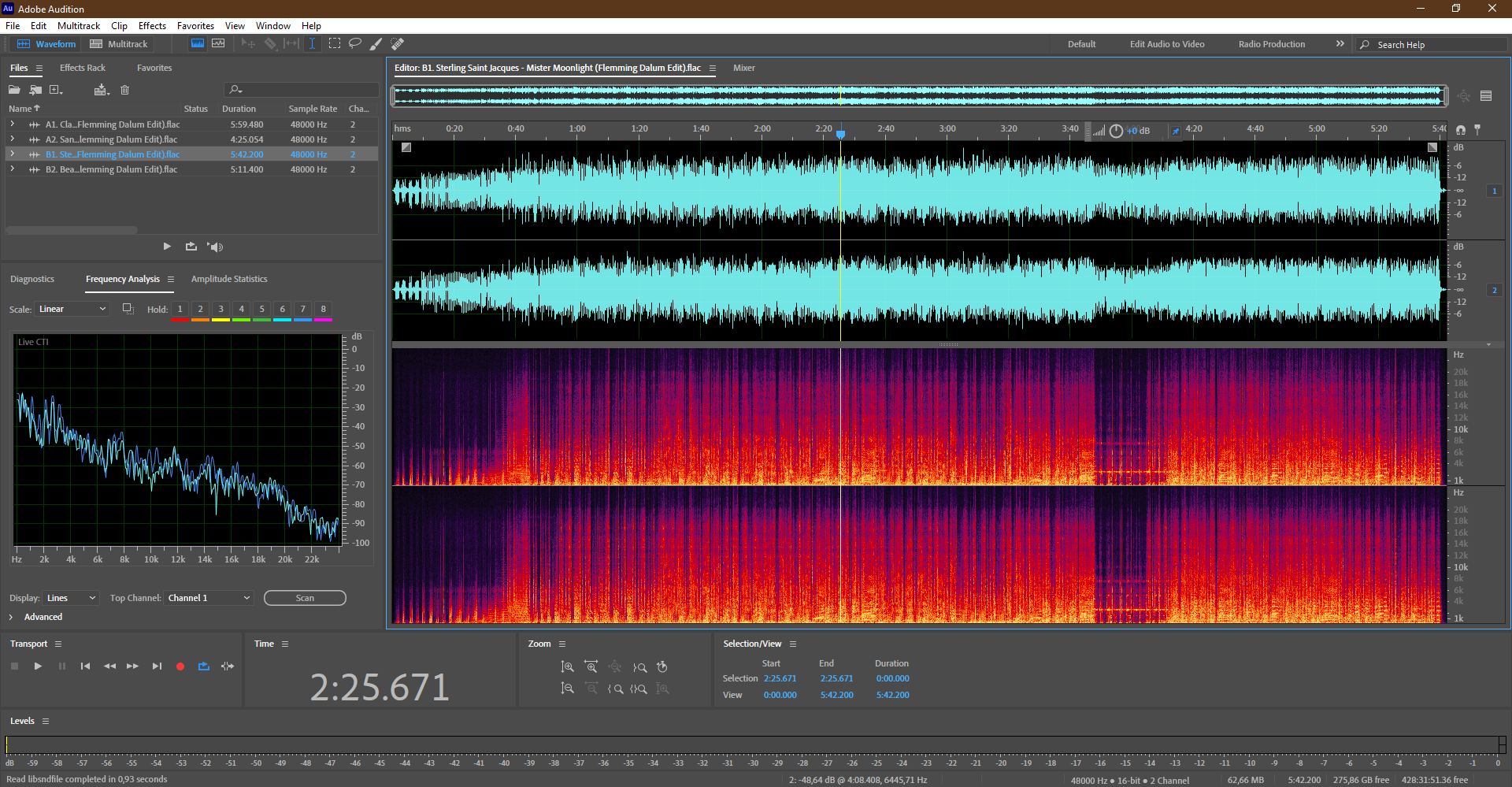Click Hold button 1
The height and width of the screenshot is (787, 1512).
[x=180, y=310]
